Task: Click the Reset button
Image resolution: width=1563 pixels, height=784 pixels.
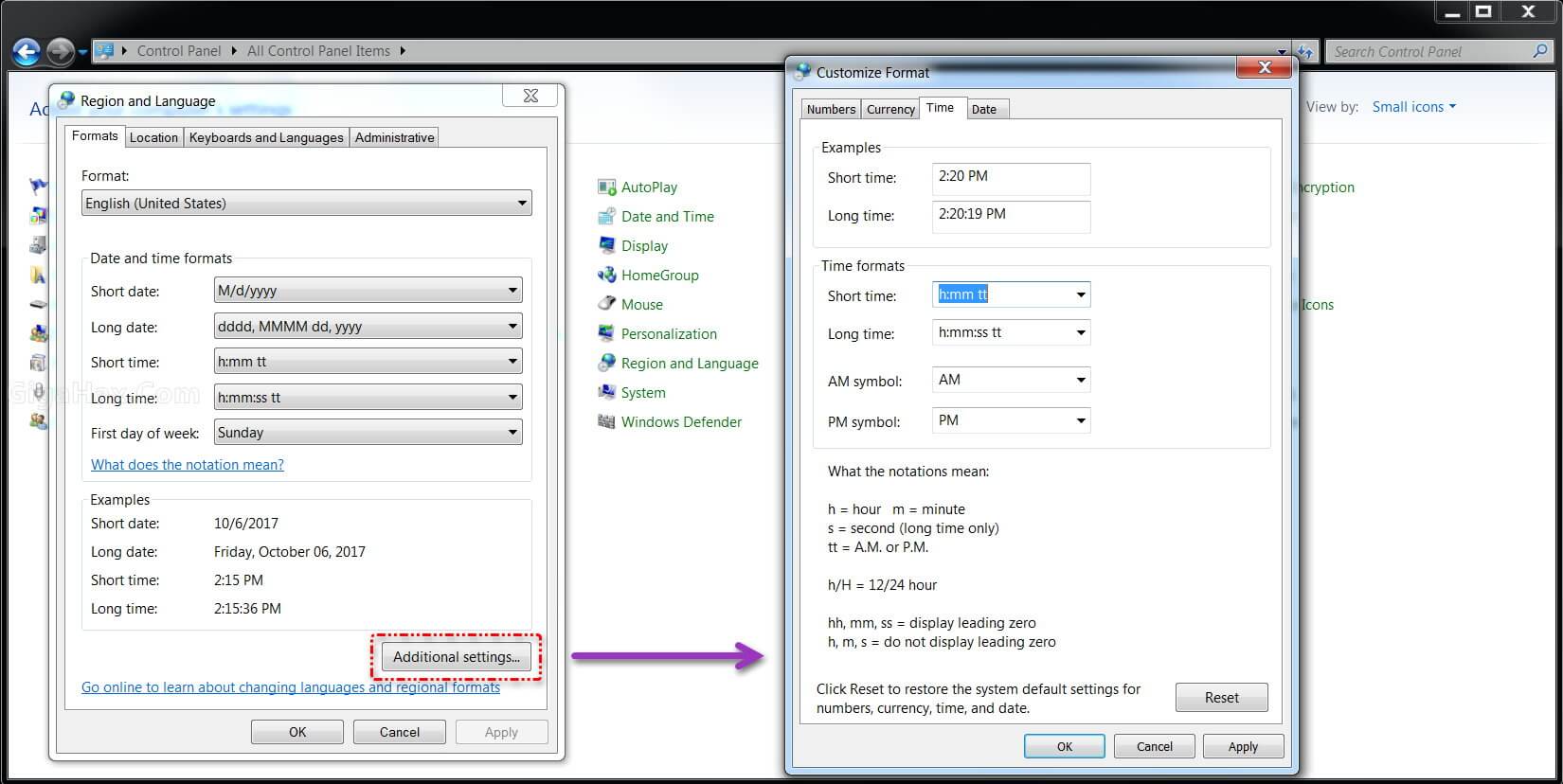Action: tap(1221, 698)
